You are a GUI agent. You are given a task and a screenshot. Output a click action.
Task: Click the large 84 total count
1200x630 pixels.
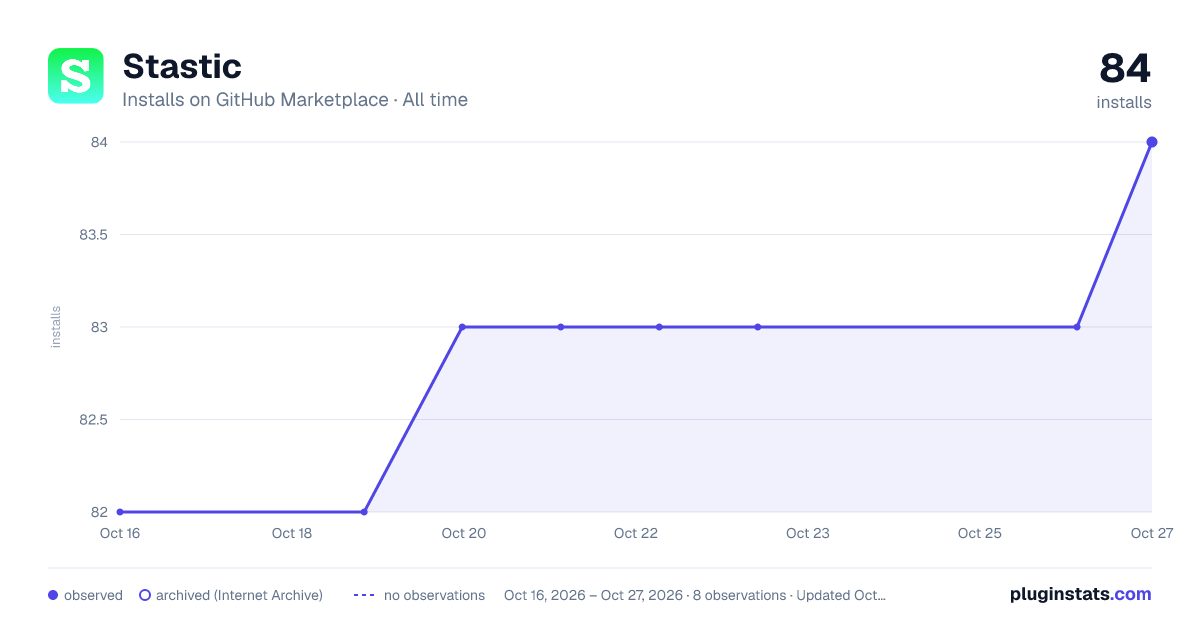tap(1125, 69)
